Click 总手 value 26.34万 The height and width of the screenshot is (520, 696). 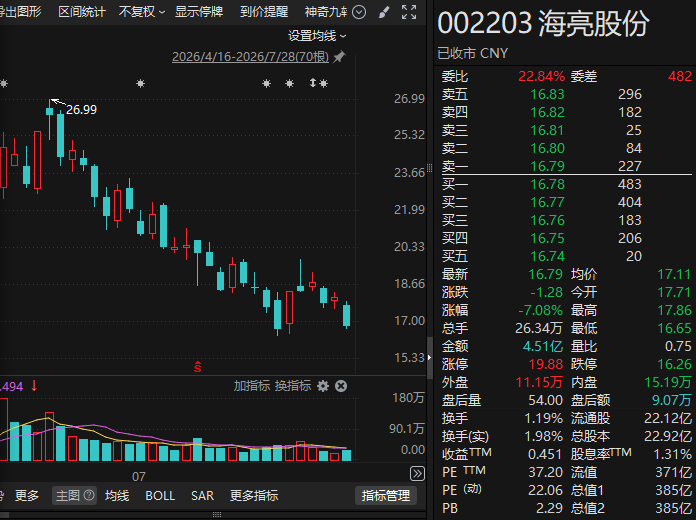539,328
